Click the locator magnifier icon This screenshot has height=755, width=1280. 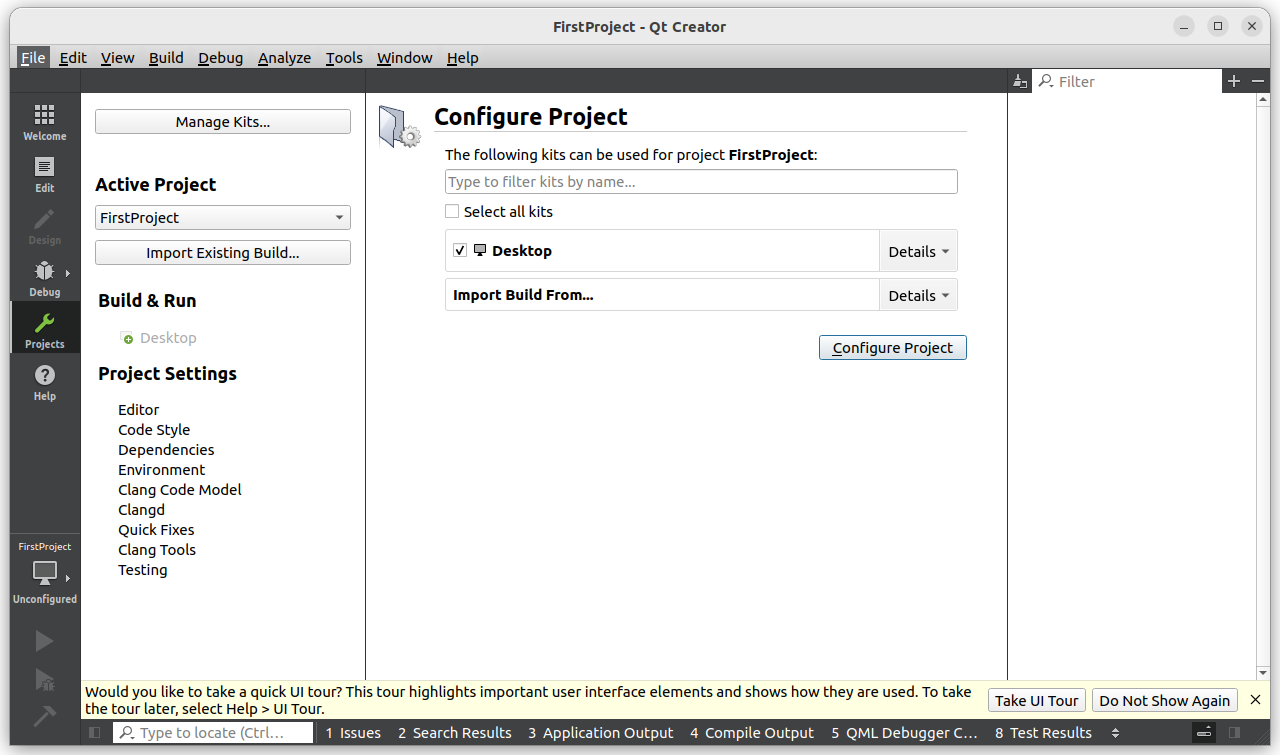click(x=127, y=733)
